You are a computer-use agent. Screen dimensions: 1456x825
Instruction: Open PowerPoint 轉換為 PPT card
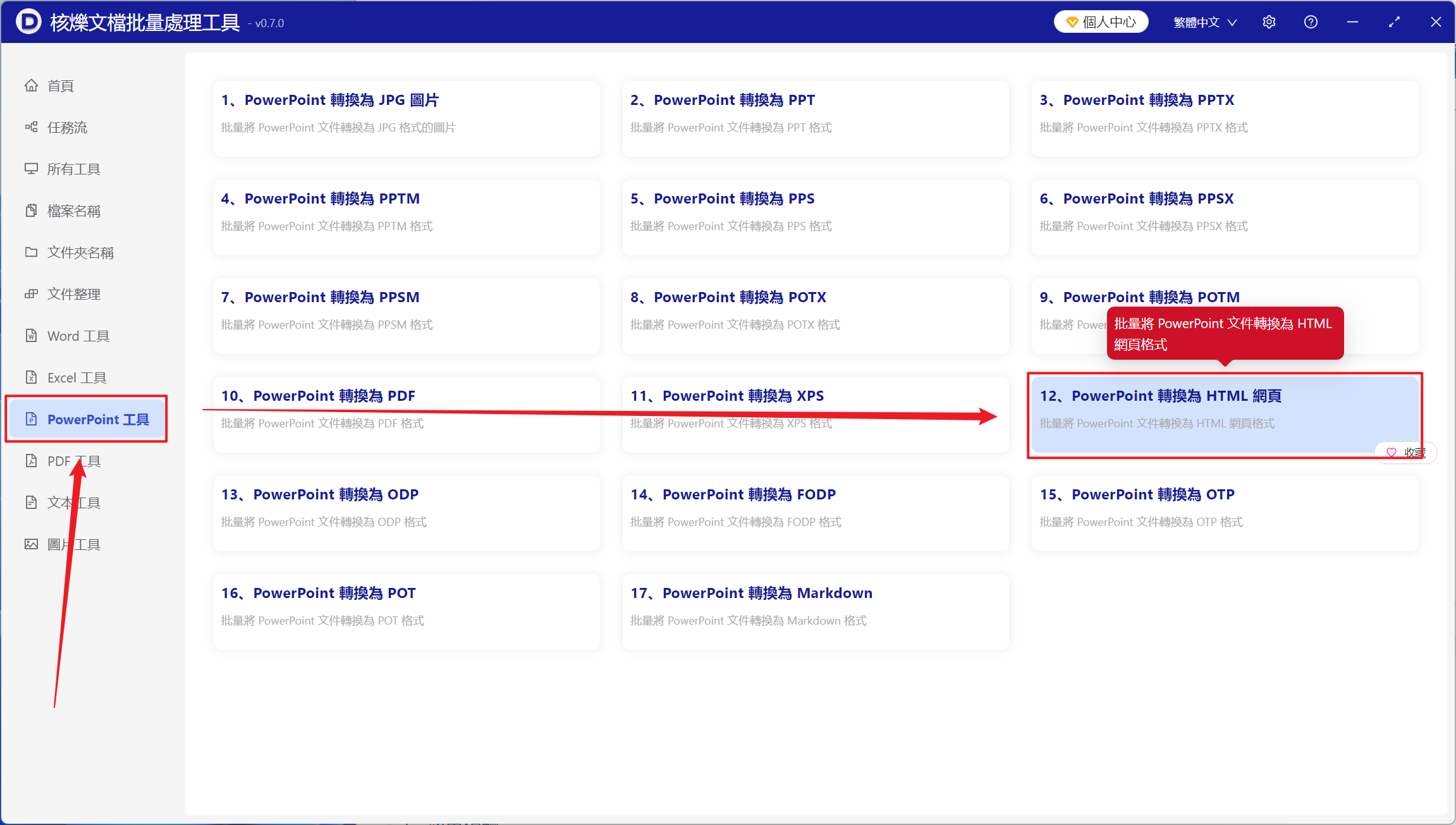(816, 119)
